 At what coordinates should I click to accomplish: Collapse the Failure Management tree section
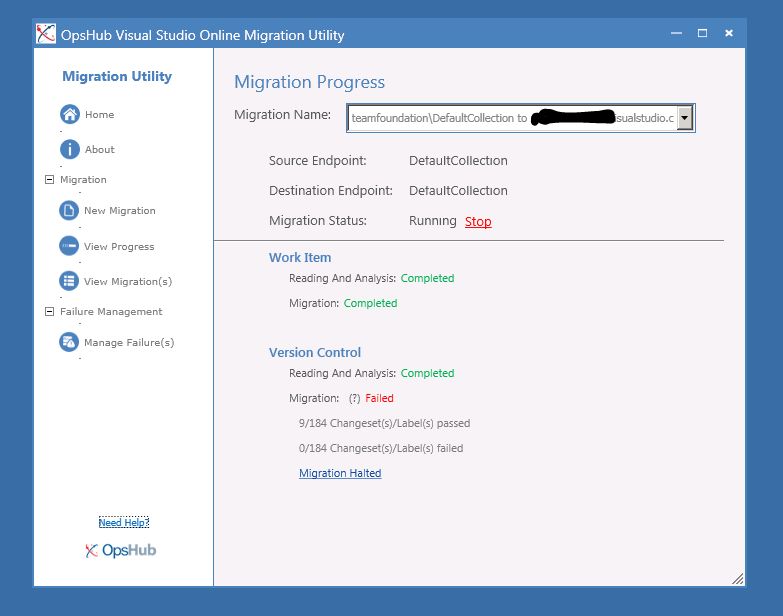coord(49,311)
